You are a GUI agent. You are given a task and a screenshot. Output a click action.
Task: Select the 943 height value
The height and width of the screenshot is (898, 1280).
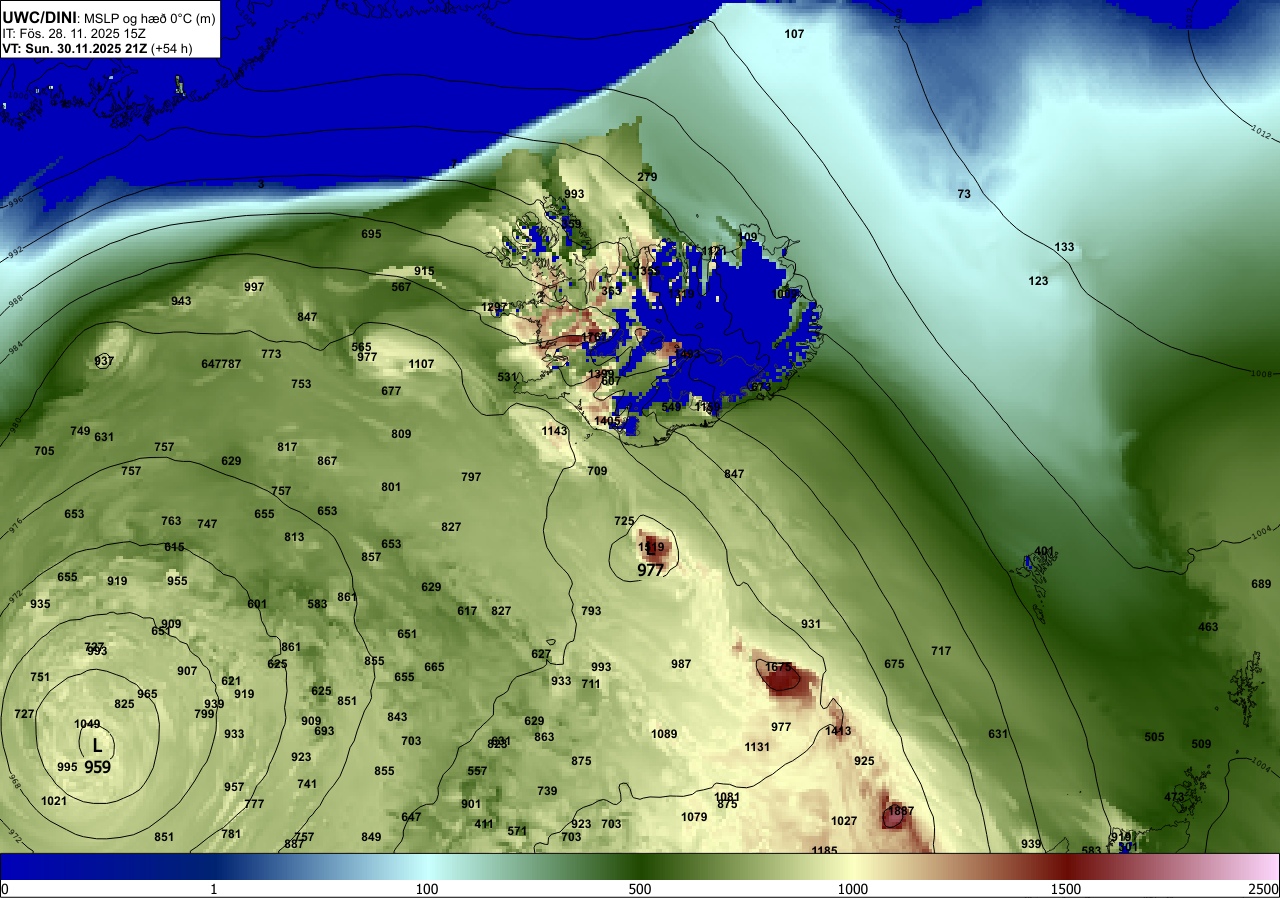tap(181, 301)
